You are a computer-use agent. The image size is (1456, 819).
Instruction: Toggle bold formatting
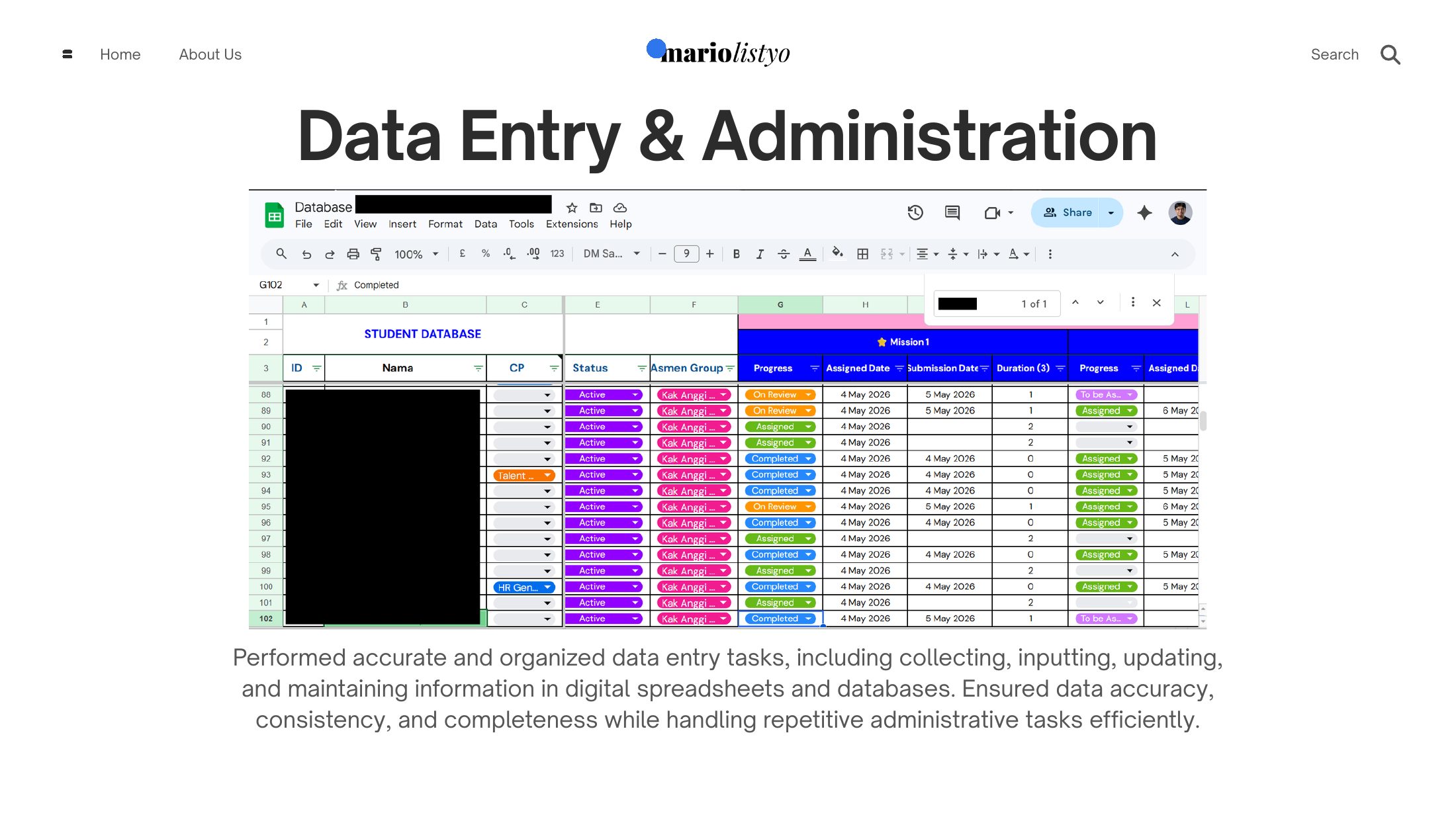click(736, 254)
